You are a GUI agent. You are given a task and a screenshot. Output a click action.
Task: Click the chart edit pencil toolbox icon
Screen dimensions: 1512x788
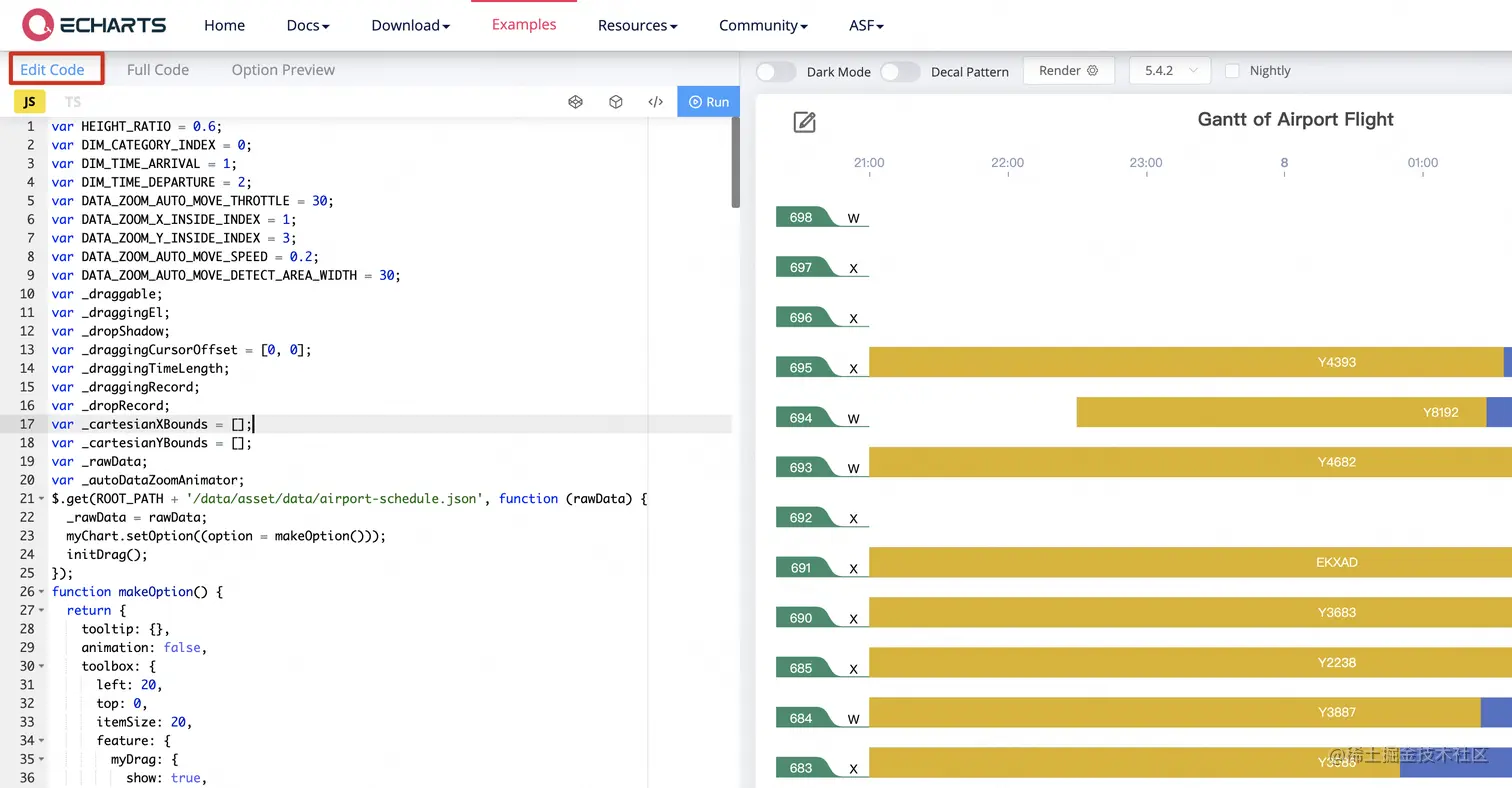click(805, 122)
